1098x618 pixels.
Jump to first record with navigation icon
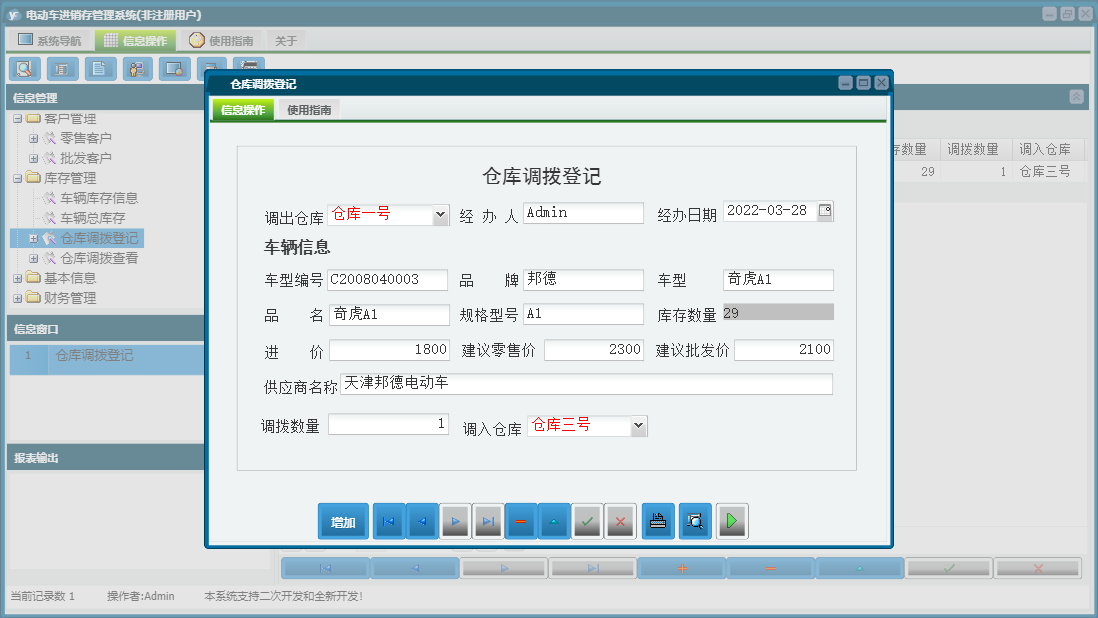[389, 521]
